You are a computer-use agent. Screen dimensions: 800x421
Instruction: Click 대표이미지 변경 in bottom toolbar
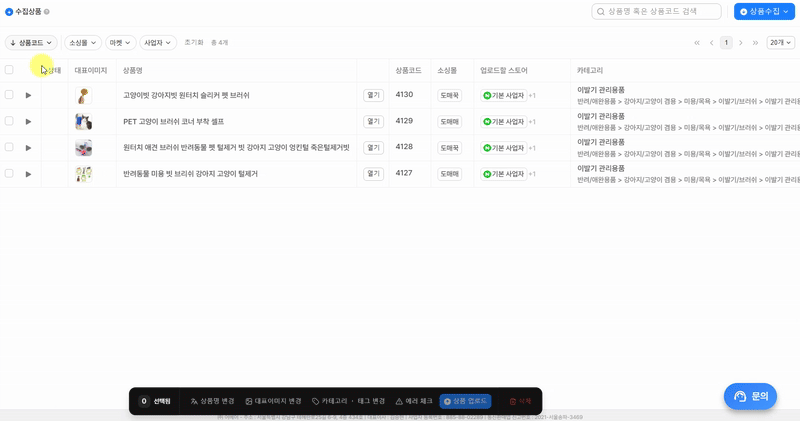(x=273, y=401)
